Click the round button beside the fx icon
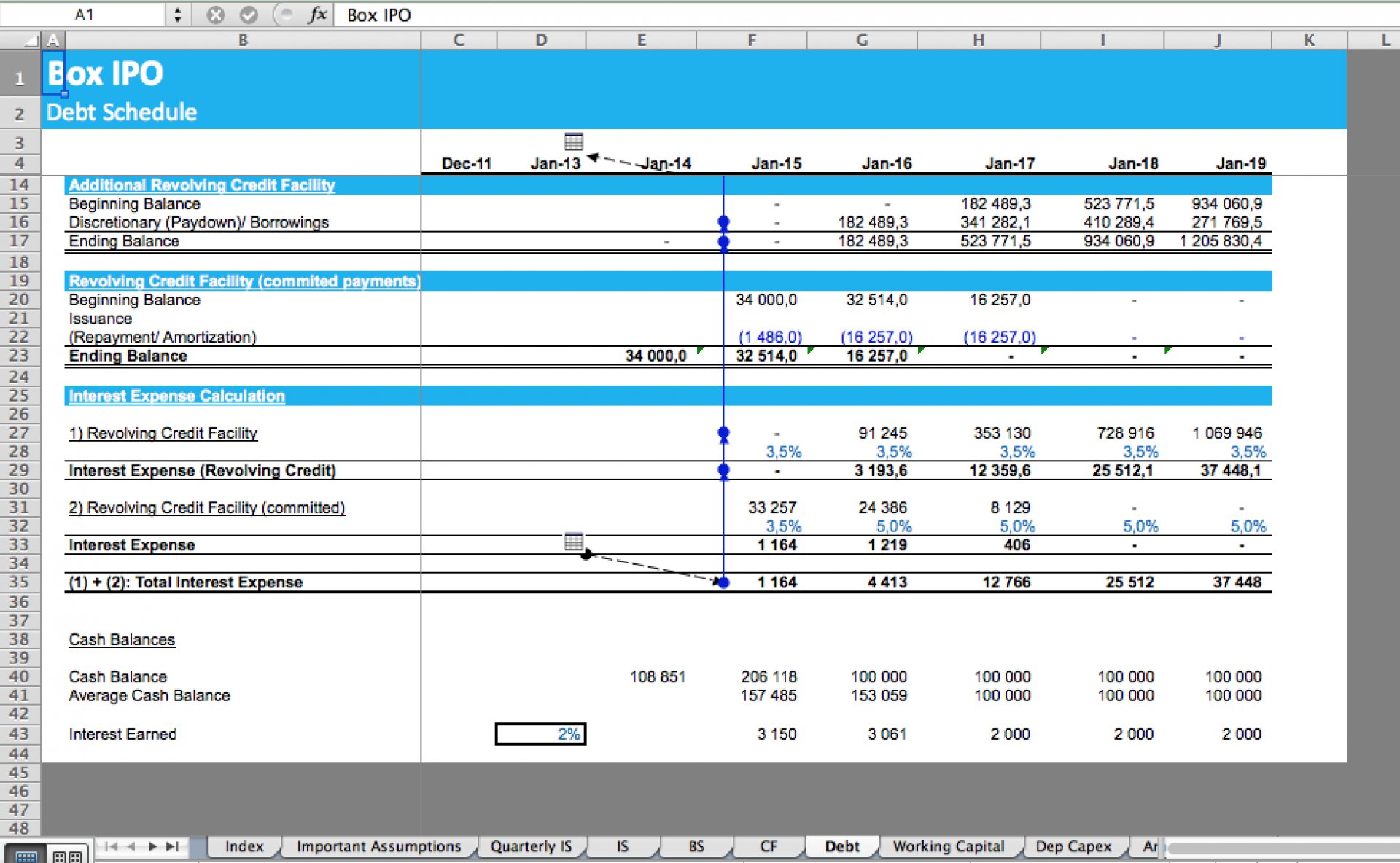The width and height of the screenshot is (1400, 863). pos(286,15)
